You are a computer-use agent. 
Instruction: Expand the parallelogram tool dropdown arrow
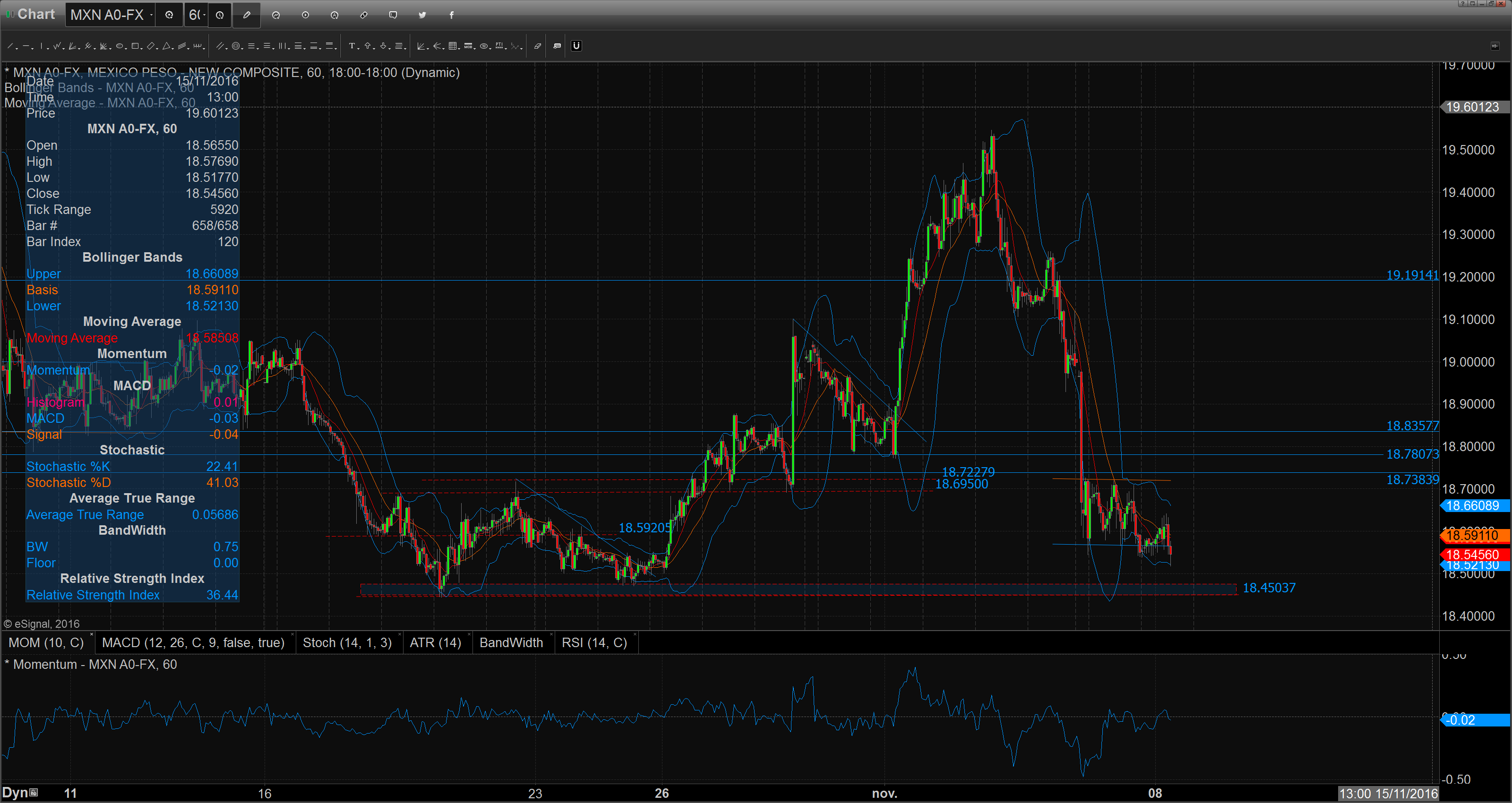pos(157,48)
